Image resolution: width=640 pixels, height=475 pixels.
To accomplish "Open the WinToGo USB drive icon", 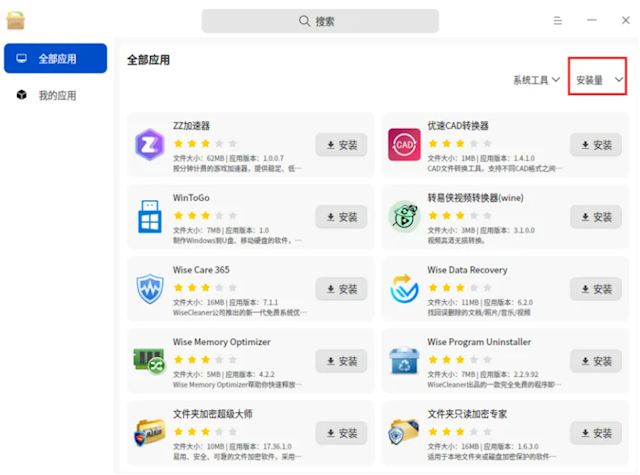I will click(x=150, y=216).
